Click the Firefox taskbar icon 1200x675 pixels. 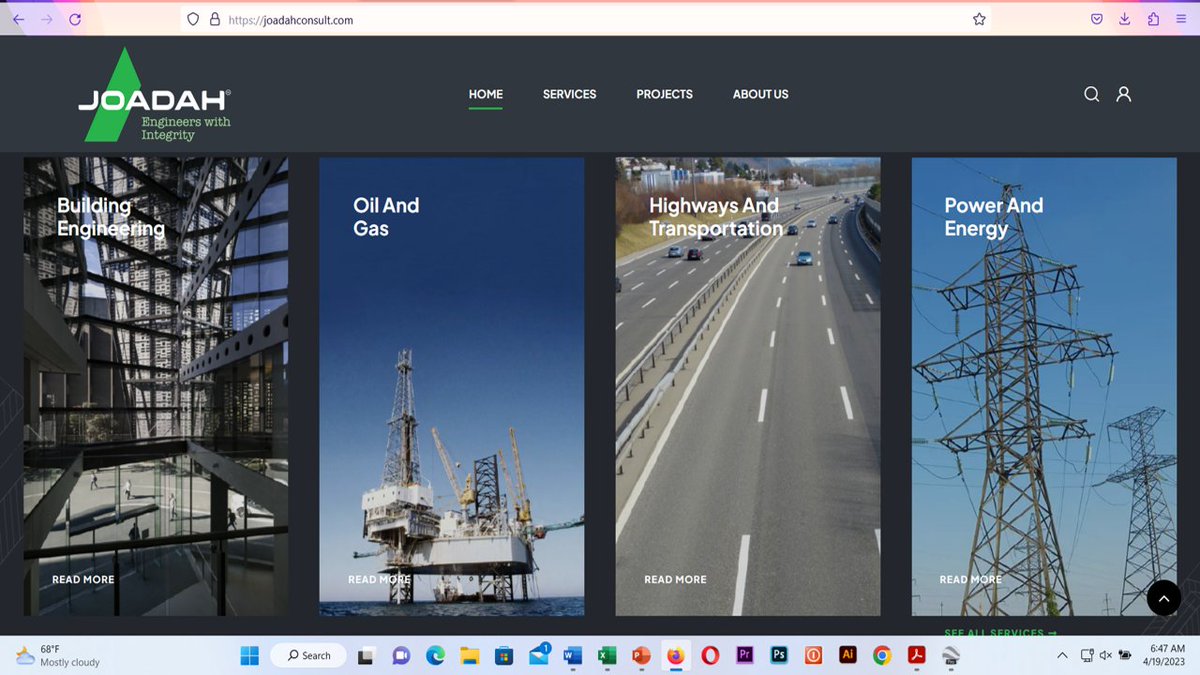(676, 656)
